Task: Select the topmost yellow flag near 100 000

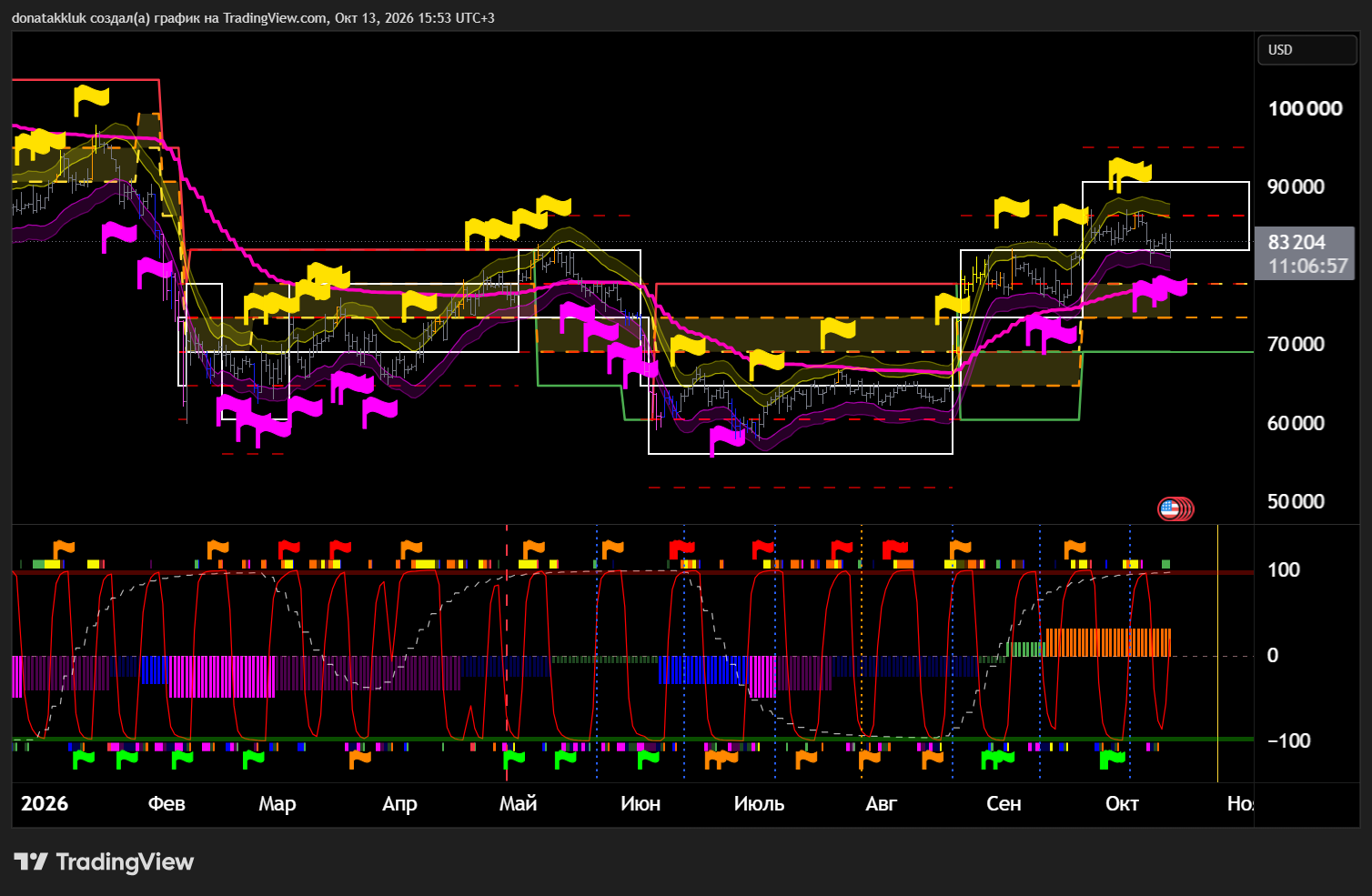Action: tap(91, 99)
